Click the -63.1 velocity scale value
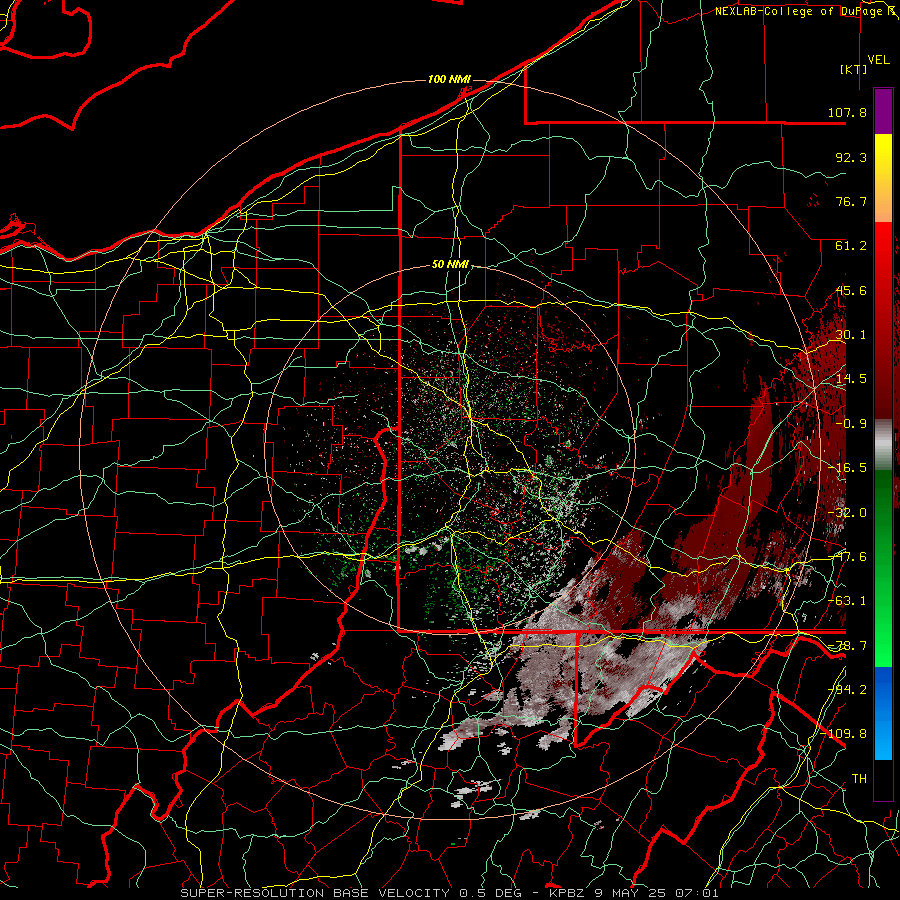Viewport: 900px width, 900px height. tap(847, 601)
